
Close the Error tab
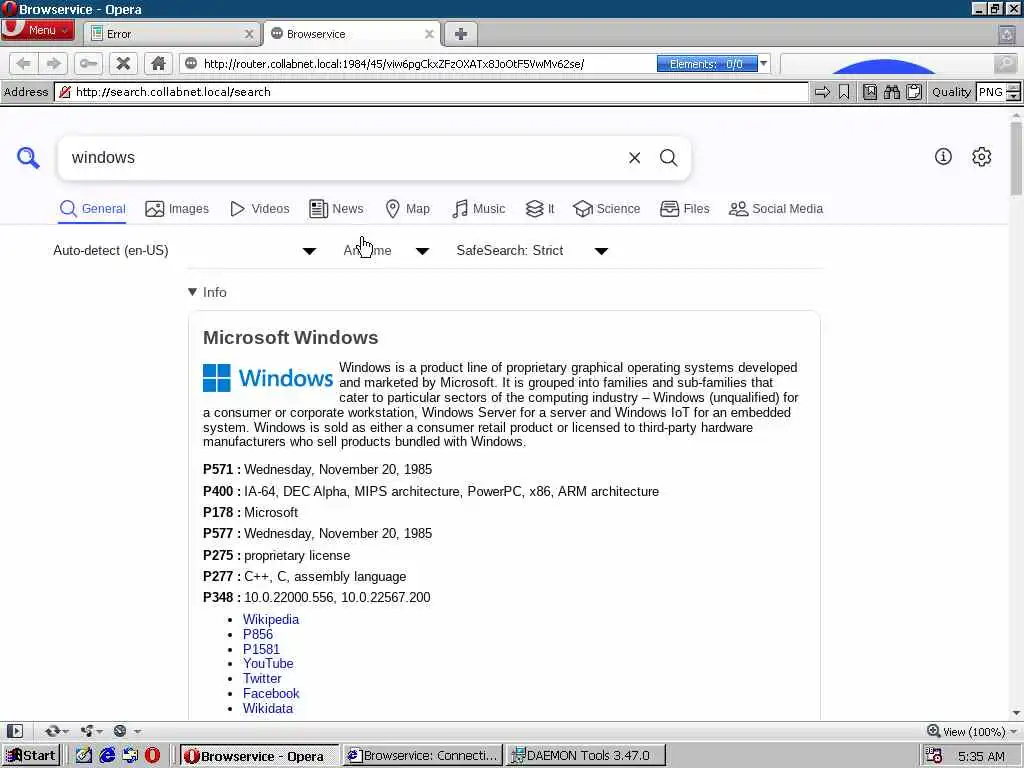coord(249,34)
